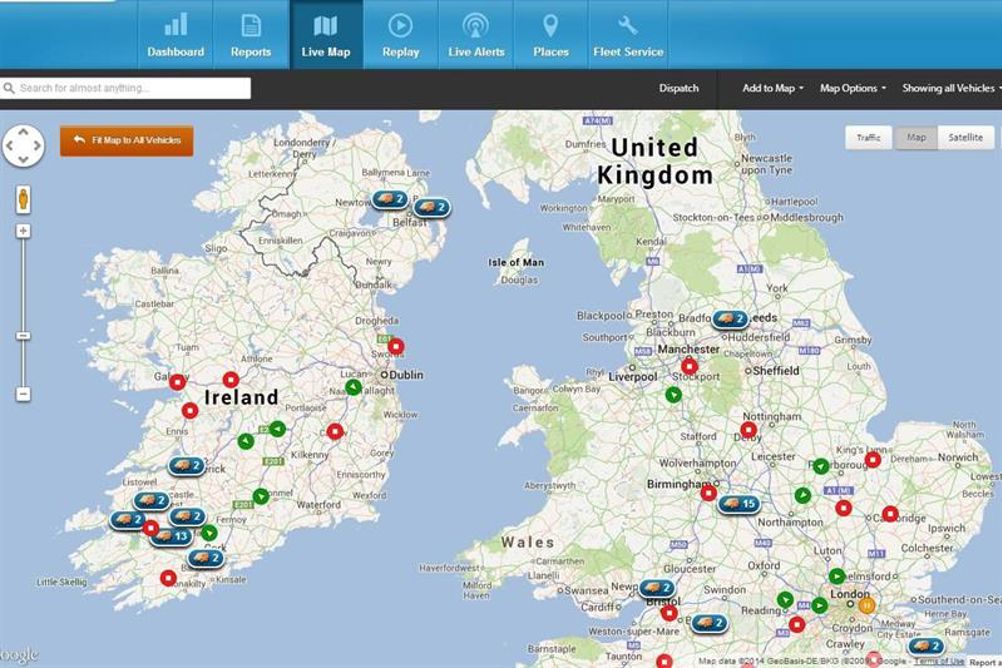The height and width of the screenshot is (668, 1002).
Task: Click the Isle of Man map label
Action: coord(516,262)
